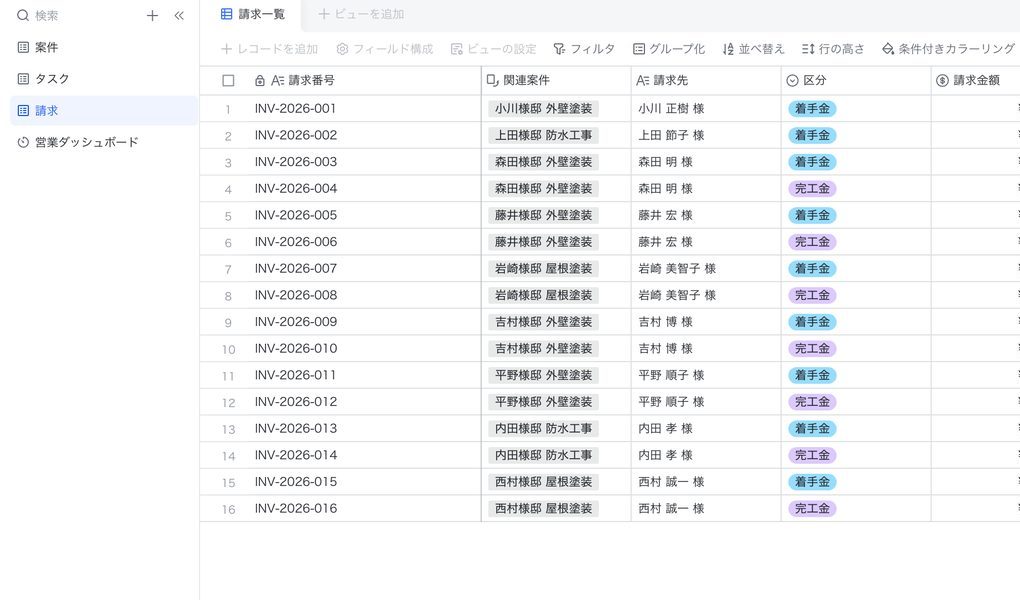Viewport: 1020px width, 600px height.
Task: Click 着手金 tag in INV-2026-001 row
Action: [x=812, y=109]
